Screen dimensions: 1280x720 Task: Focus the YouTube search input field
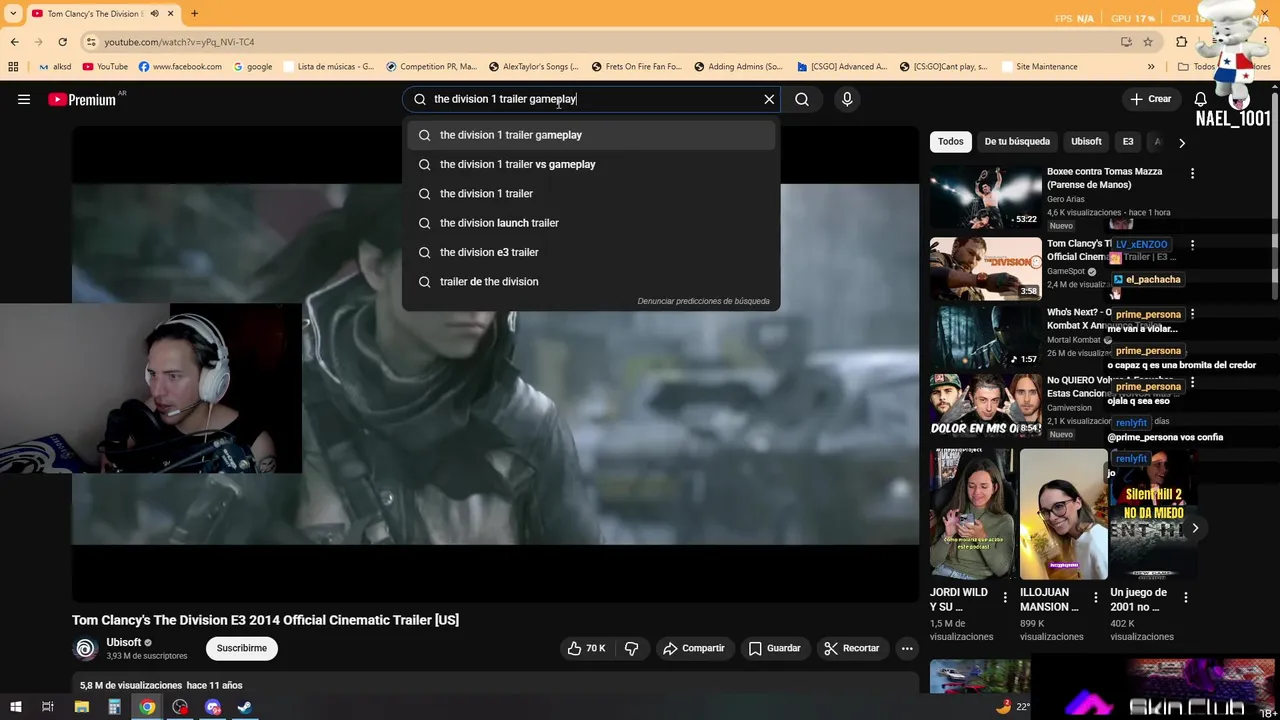pyautogui.click(x=590, y=99)
